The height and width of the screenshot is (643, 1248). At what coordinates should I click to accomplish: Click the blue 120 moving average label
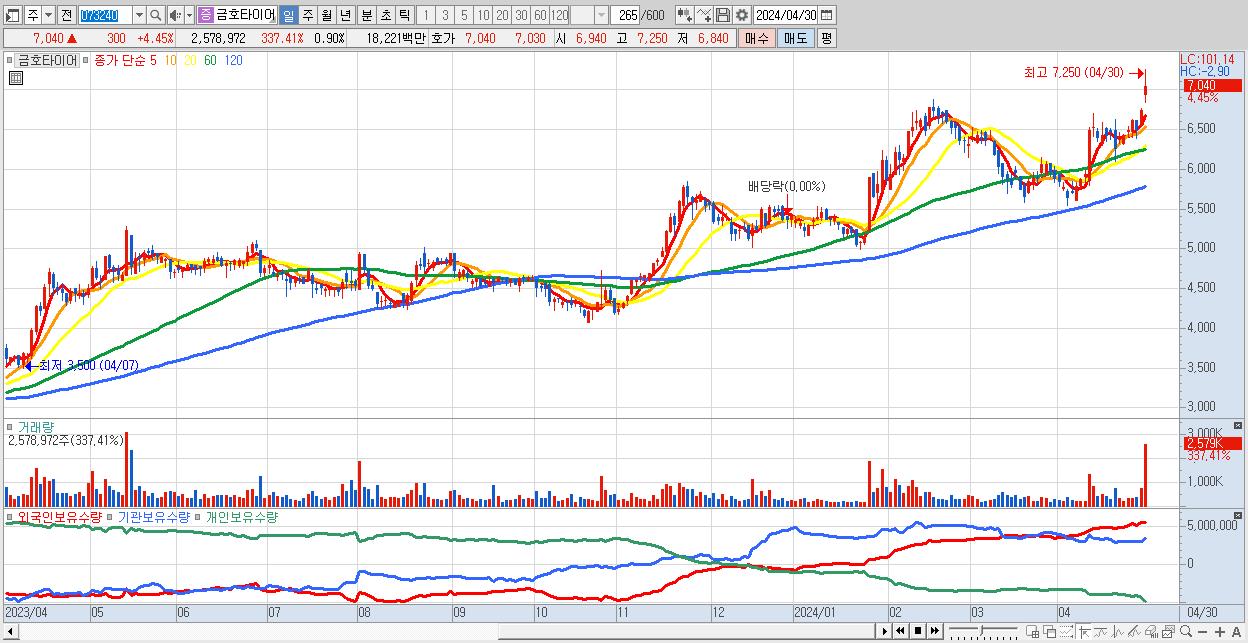233,60
